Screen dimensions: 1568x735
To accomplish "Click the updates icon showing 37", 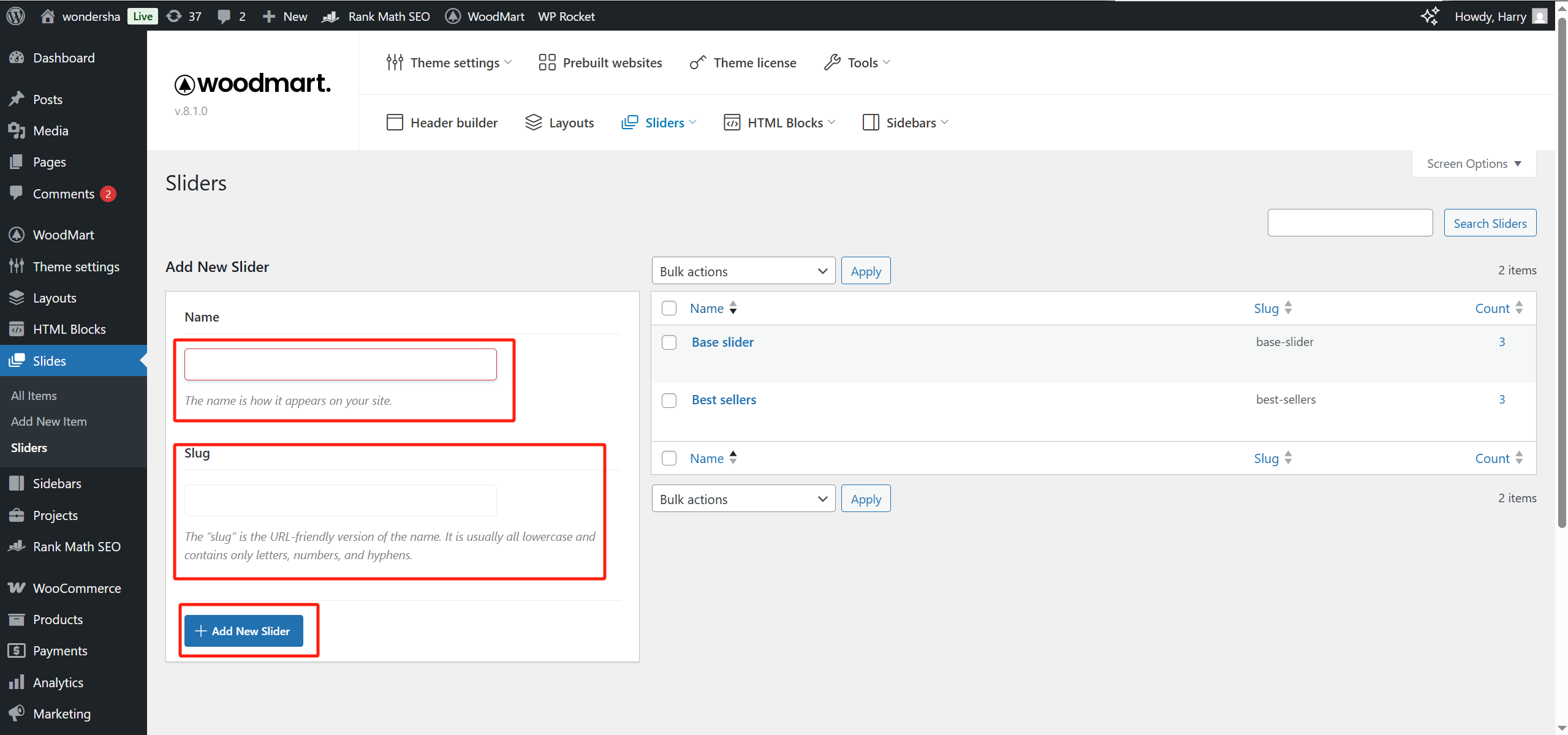I will point(175,16).
